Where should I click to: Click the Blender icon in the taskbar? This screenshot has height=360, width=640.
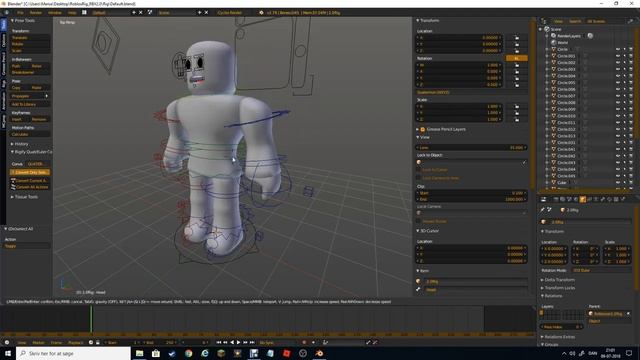(319, 353)
